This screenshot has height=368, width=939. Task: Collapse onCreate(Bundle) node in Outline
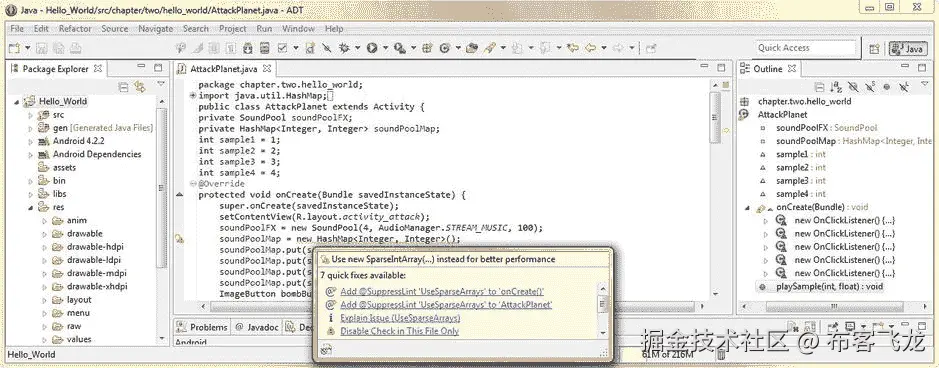tap(747, 207)
